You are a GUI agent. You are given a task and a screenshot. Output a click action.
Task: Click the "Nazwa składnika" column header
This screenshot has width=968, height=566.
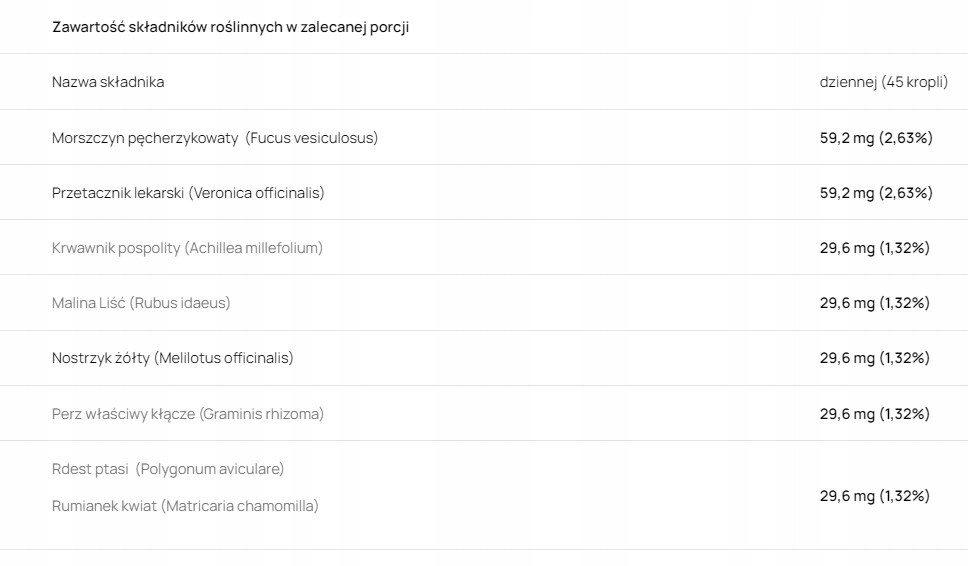(x=108, y=82)
